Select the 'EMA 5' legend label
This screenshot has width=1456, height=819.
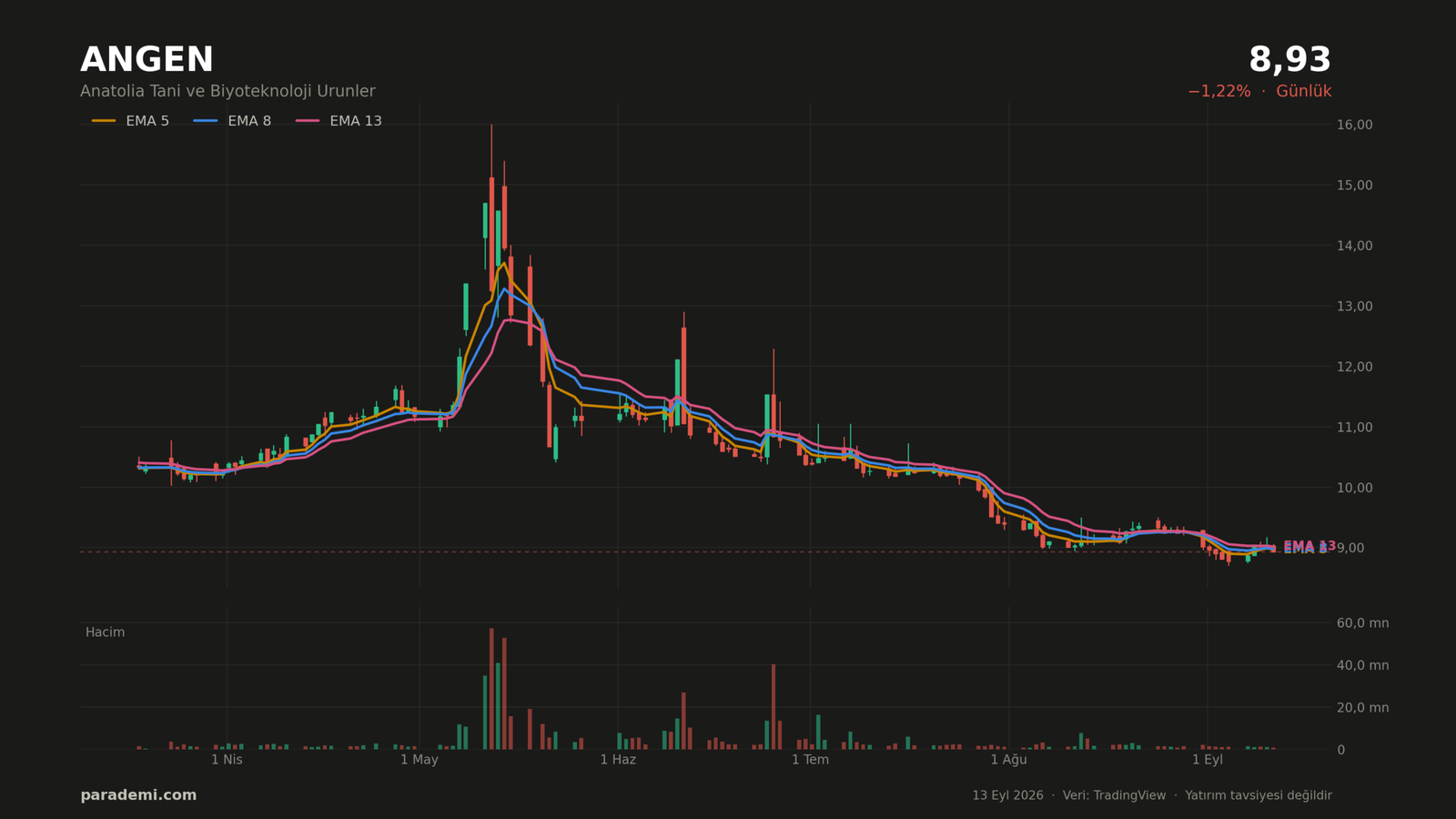click(x=147, y=121)
